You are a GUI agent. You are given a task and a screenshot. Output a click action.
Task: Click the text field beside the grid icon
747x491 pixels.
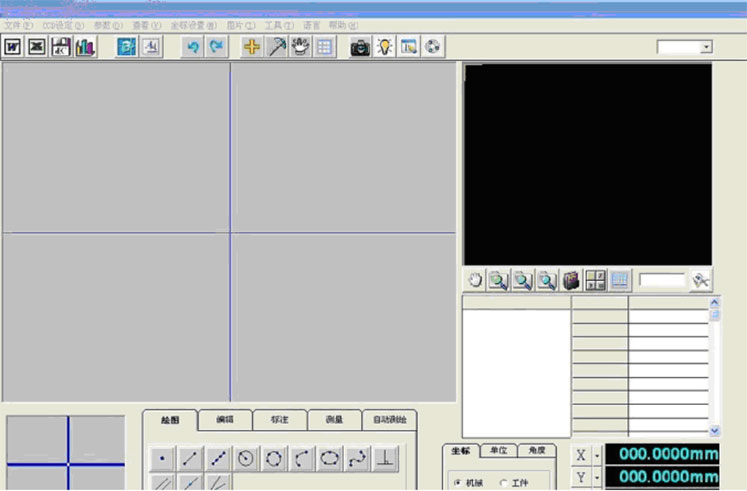[661, 281]
